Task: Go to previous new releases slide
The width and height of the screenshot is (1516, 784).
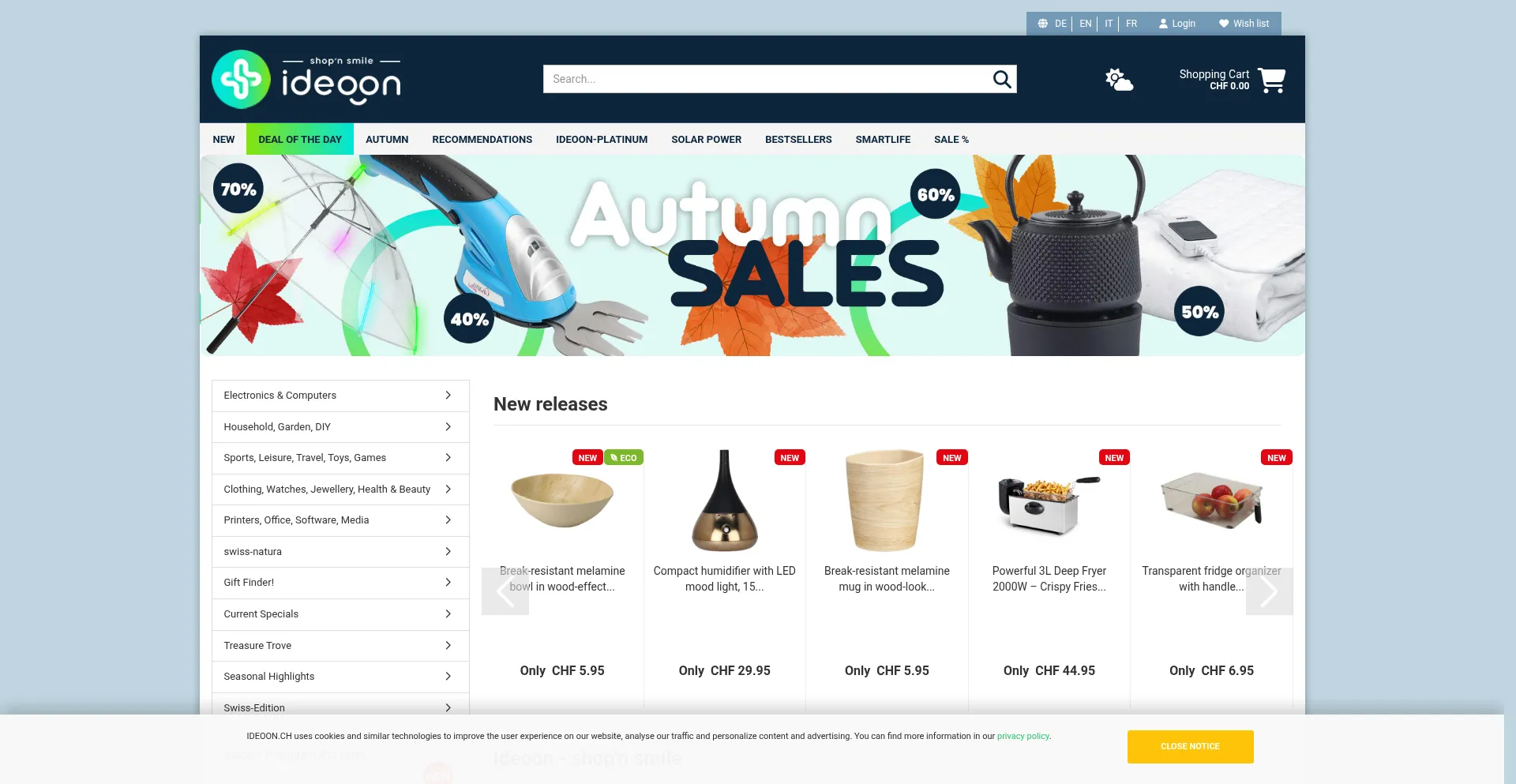Action: tap(505, 591)
